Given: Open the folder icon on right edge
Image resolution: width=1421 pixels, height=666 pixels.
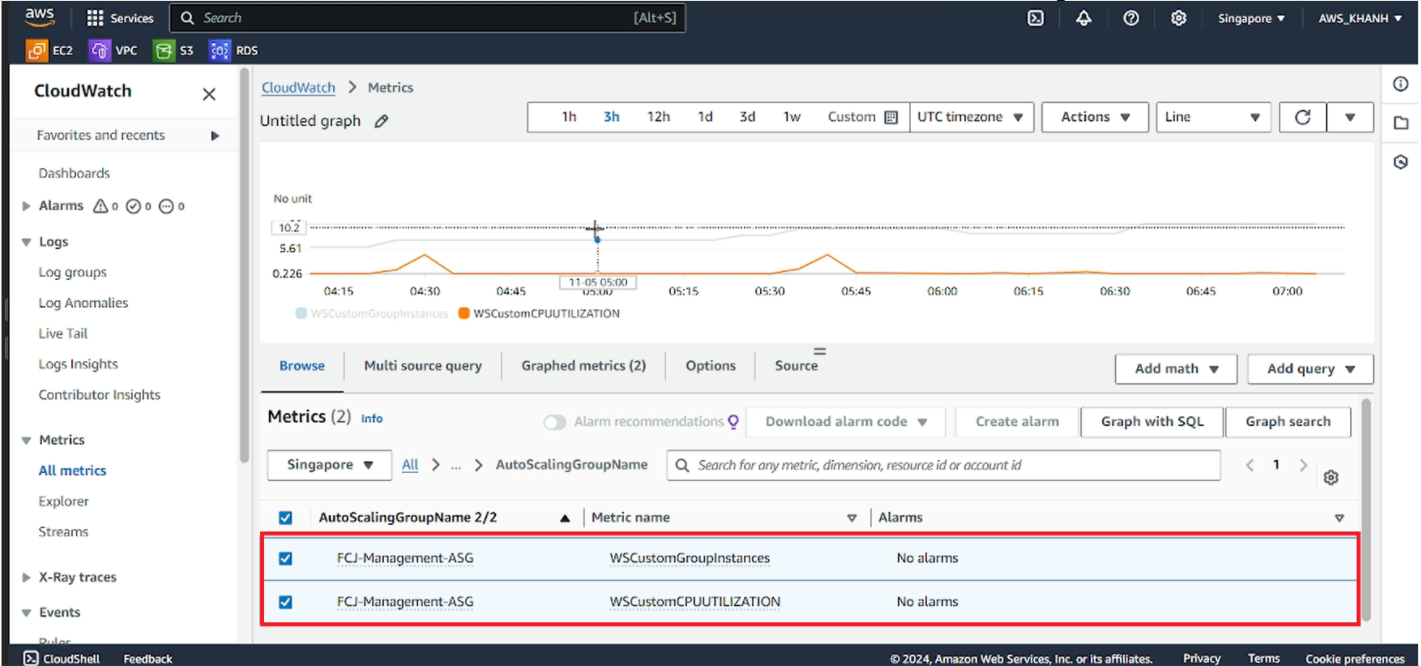Looking at the screenshot, I should pyautogui.click(x=1400, y=122).
